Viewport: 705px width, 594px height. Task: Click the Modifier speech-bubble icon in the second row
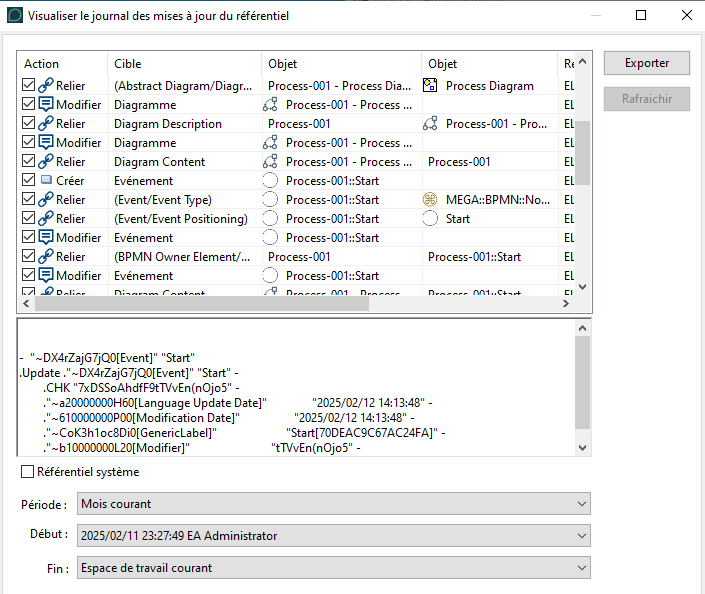pos(45,105)
